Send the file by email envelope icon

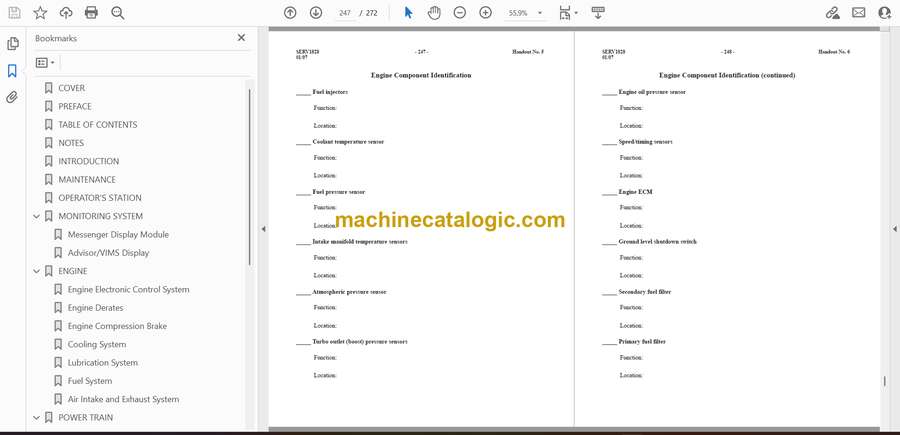(859, 13)
